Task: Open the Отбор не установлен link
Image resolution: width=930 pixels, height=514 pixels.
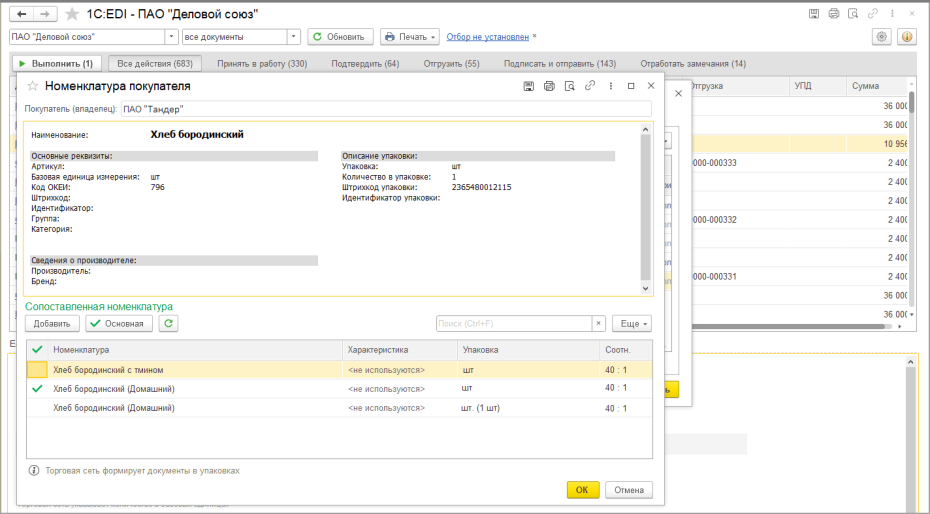Action: (x=488, y=37)
